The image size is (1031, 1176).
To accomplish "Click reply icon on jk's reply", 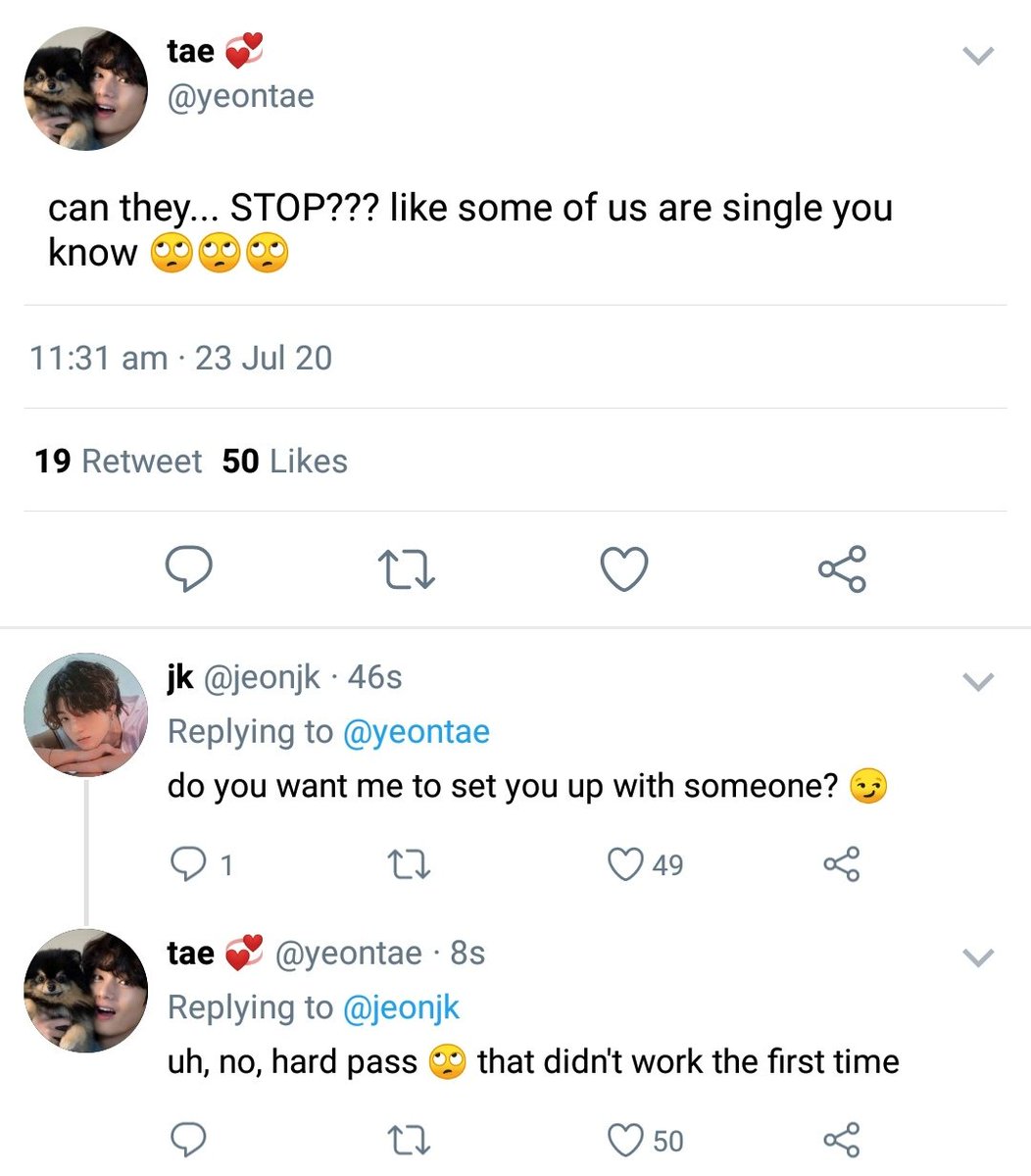I will click(x=186, y=863).
